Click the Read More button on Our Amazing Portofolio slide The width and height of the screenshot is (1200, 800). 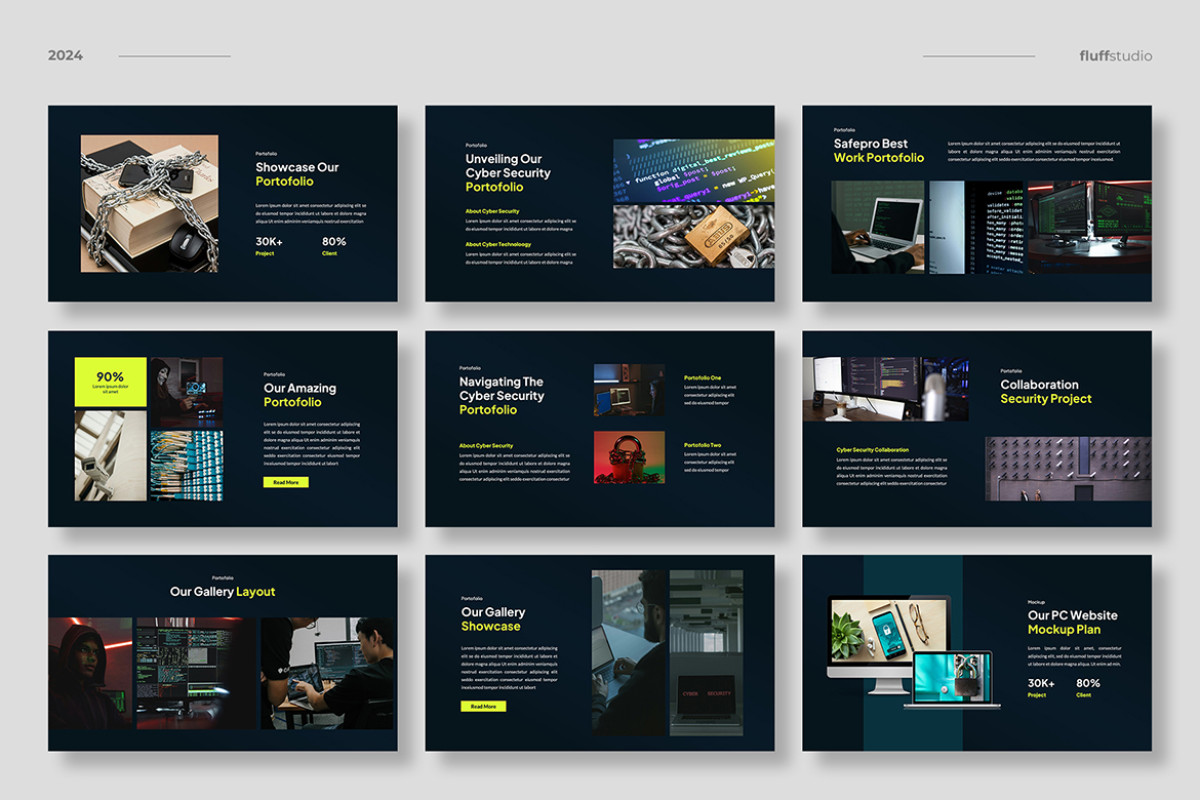pos(285,482)
